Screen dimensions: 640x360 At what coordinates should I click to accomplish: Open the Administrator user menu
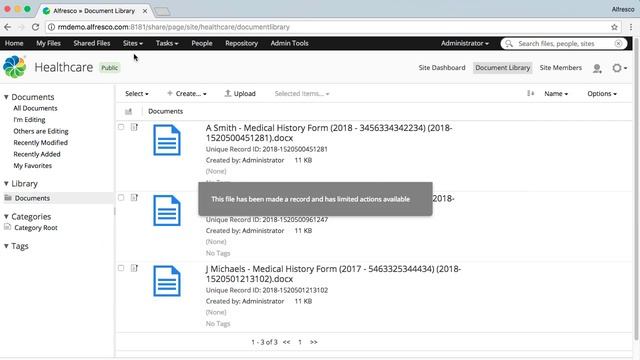(x=464, y=43)
